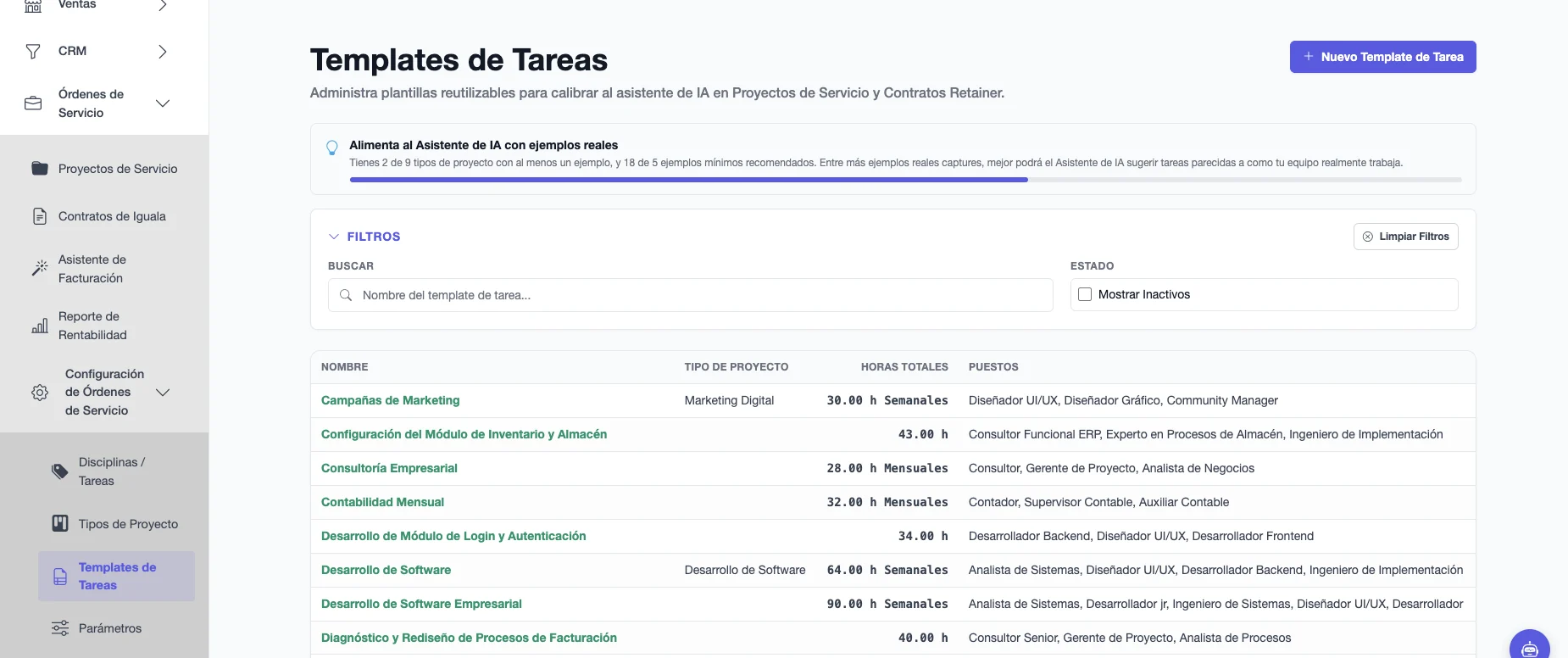
Task: Click the Limpiar Filtros button
Action: 1405,237
